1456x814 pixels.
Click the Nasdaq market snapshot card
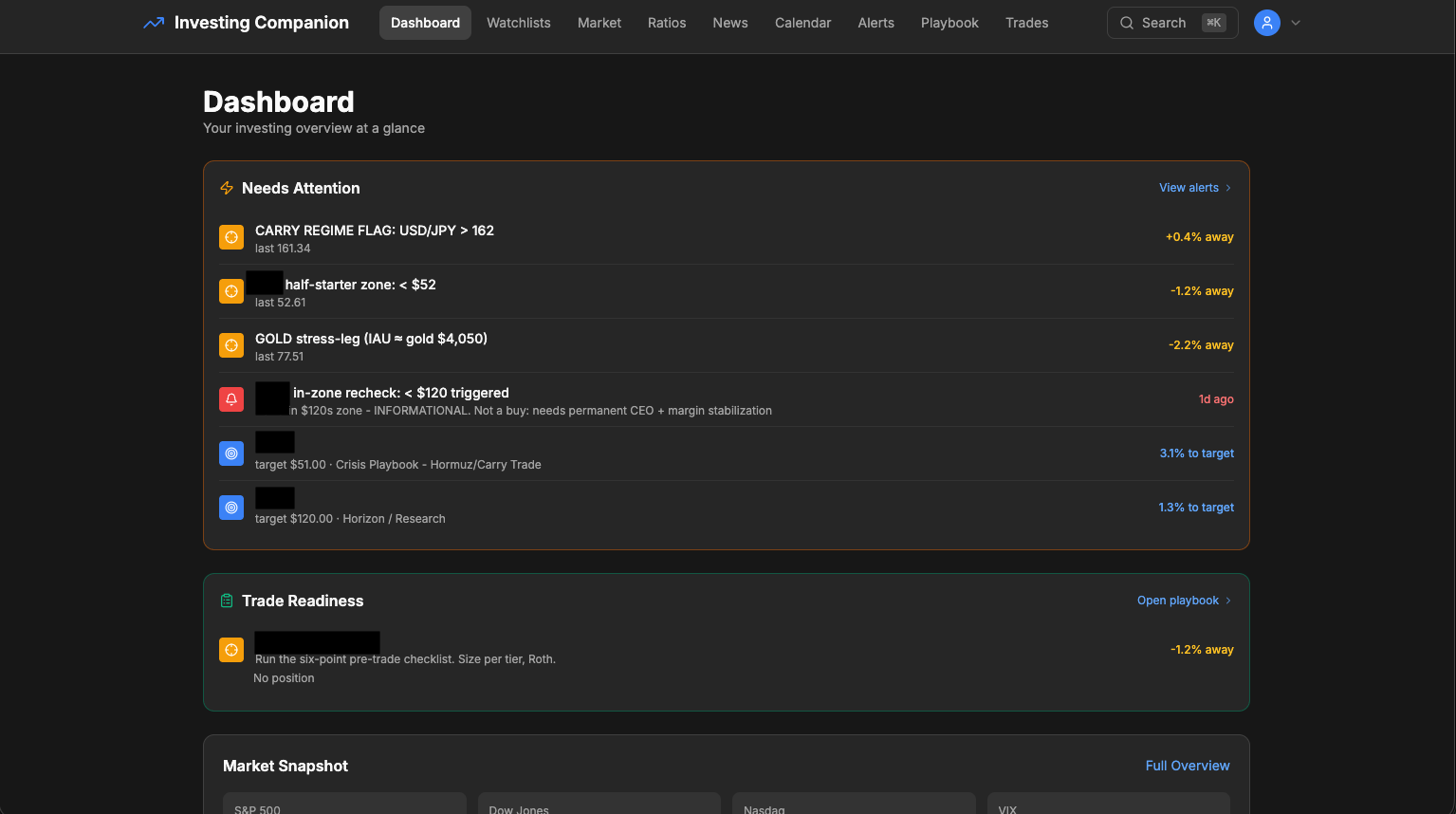[854, 803]
